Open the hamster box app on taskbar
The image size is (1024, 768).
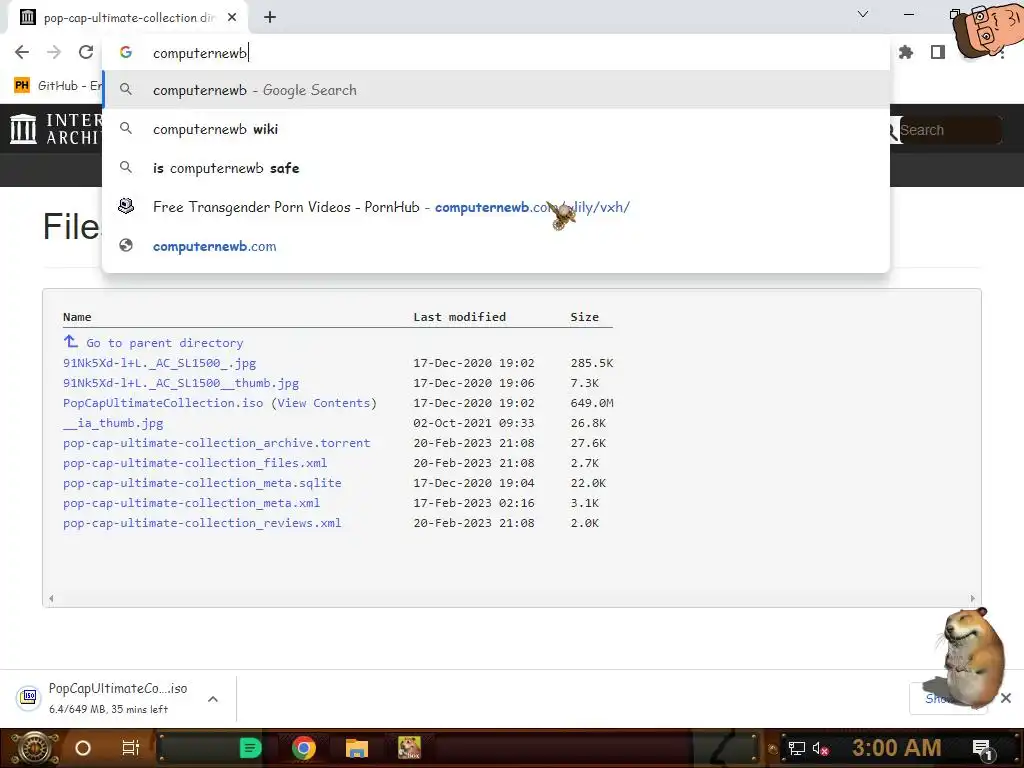coord(409,748)
